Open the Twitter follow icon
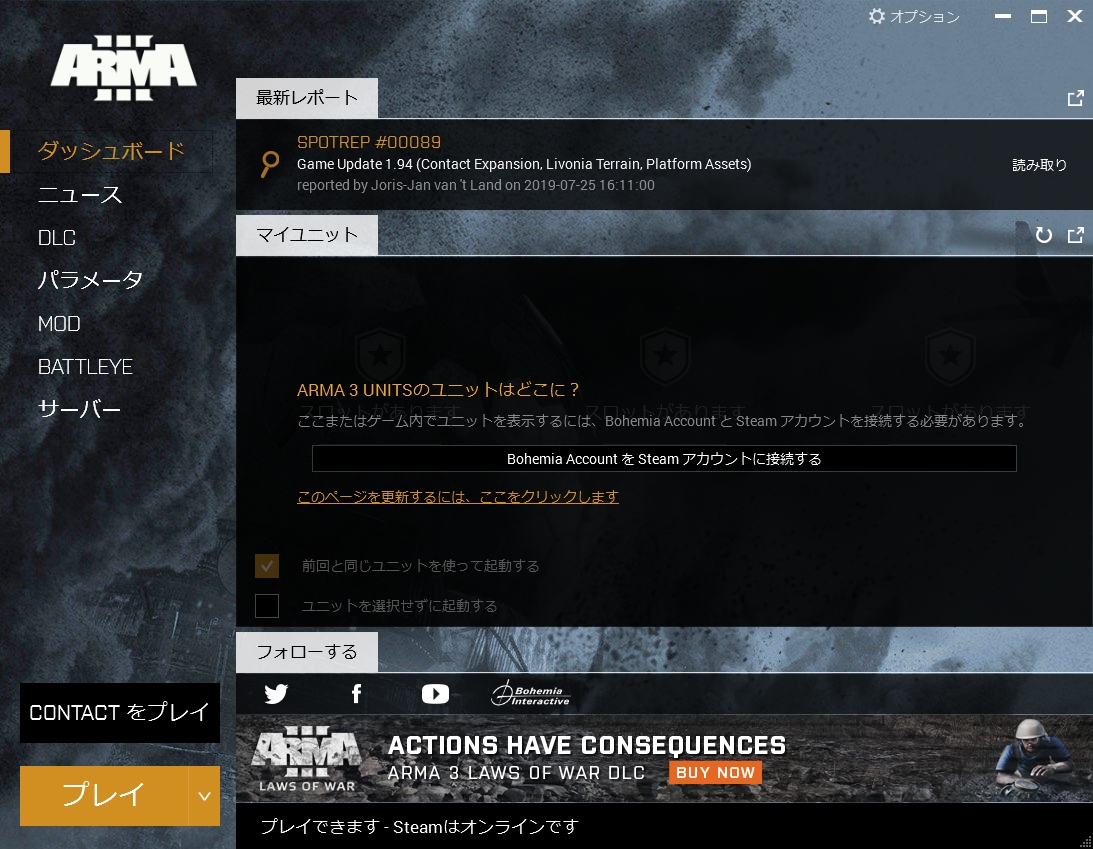This screenshot has width=1093, height=849. (x=276, y=694)
